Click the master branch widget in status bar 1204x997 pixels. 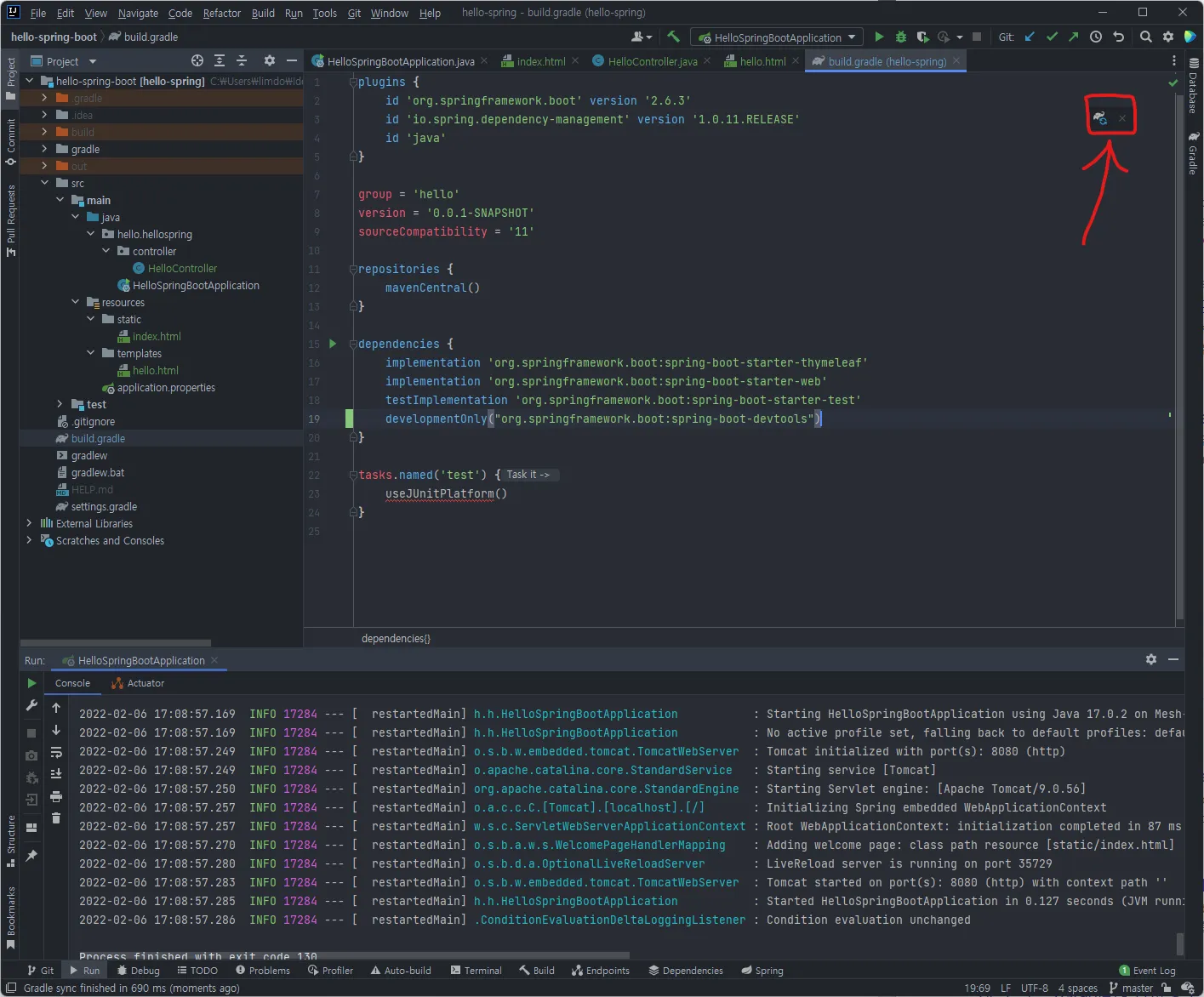coord(1131,988)
